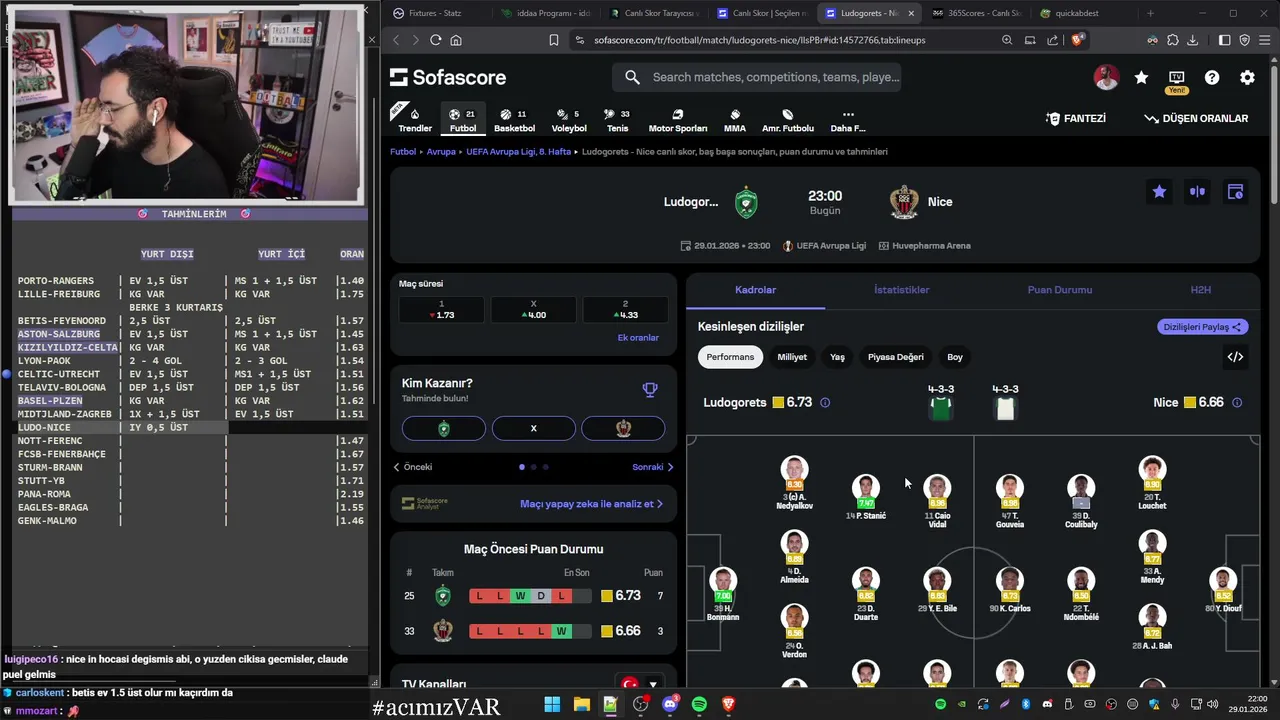Switch to the Puan Durumu tab
This screenshot has width=1280, height=720.
coord(1060,290)
